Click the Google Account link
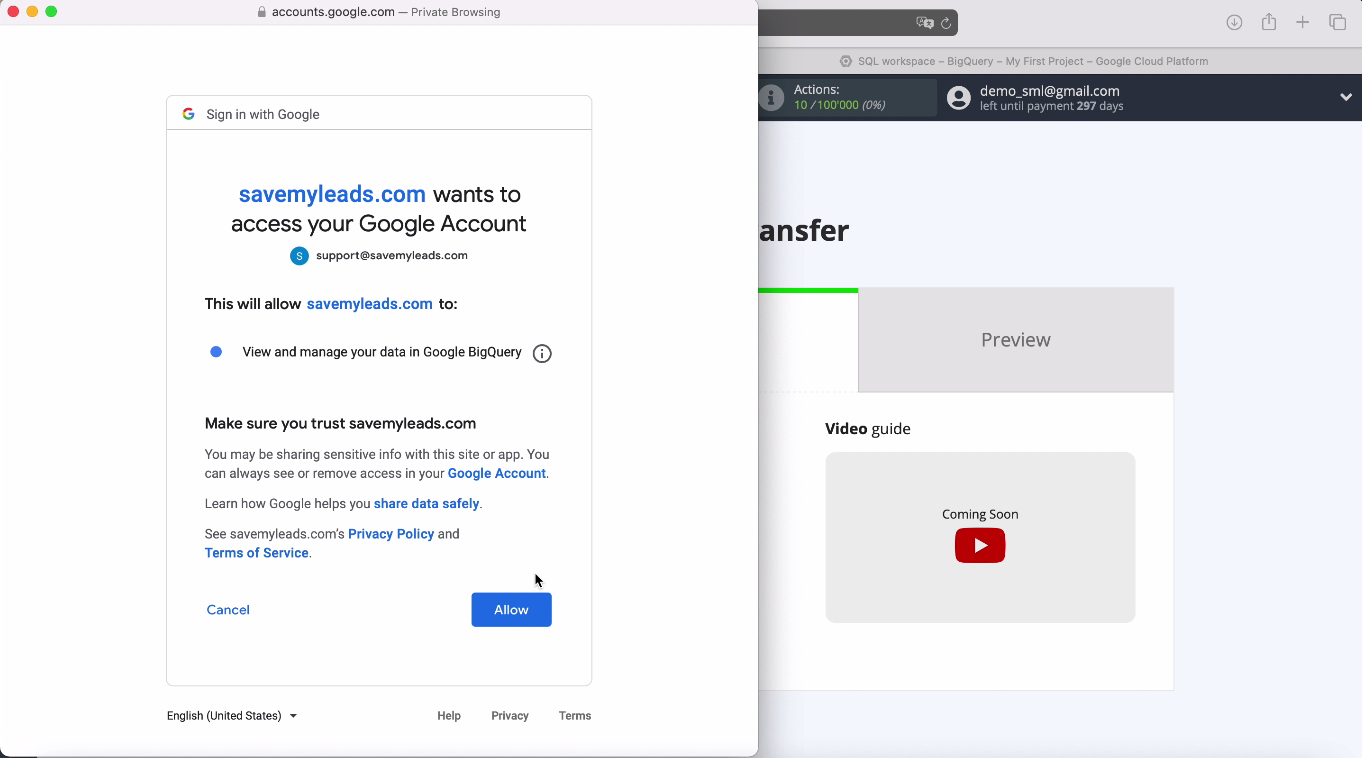Viewport: 1362px width, 758px height. pos(497,474)
